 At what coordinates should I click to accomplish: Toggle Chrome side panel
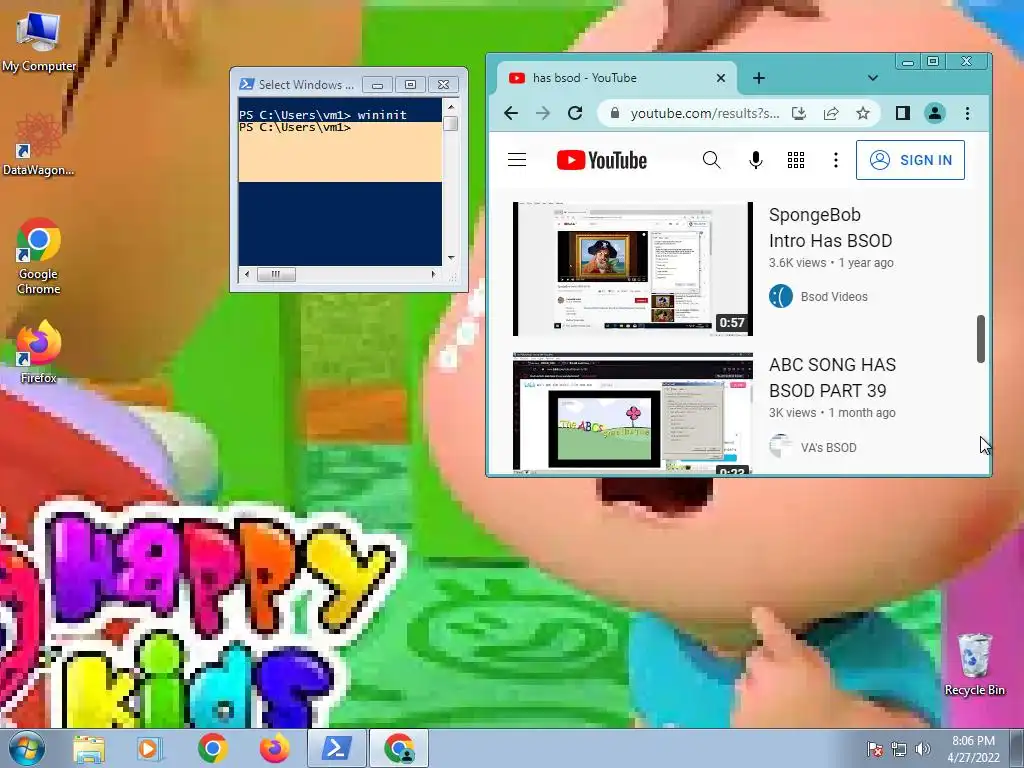pos(903,113)
